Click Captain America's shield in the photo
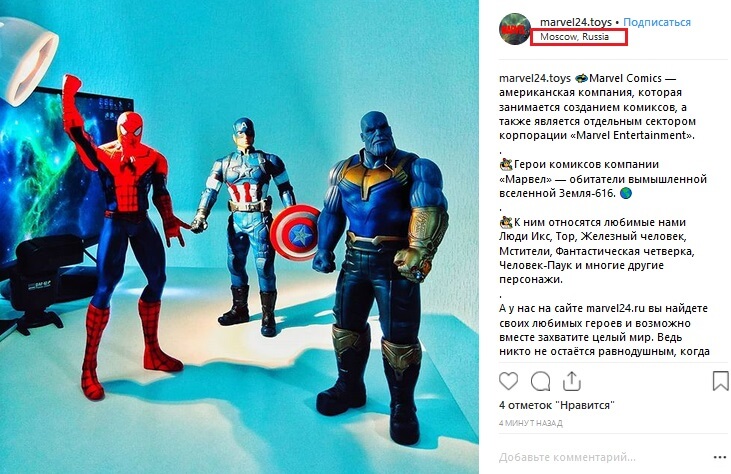 (295, 232)
